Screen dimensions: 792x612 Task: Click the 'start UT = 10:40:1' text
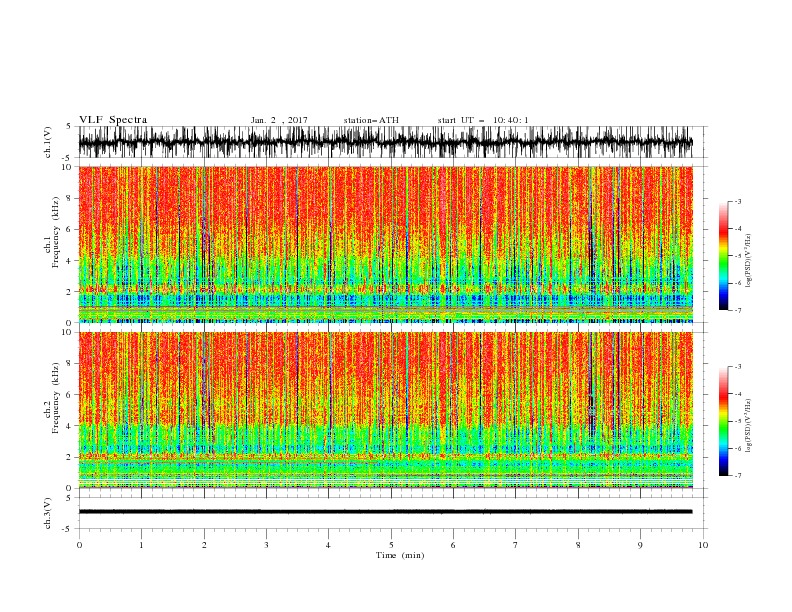tap(483, 120)
